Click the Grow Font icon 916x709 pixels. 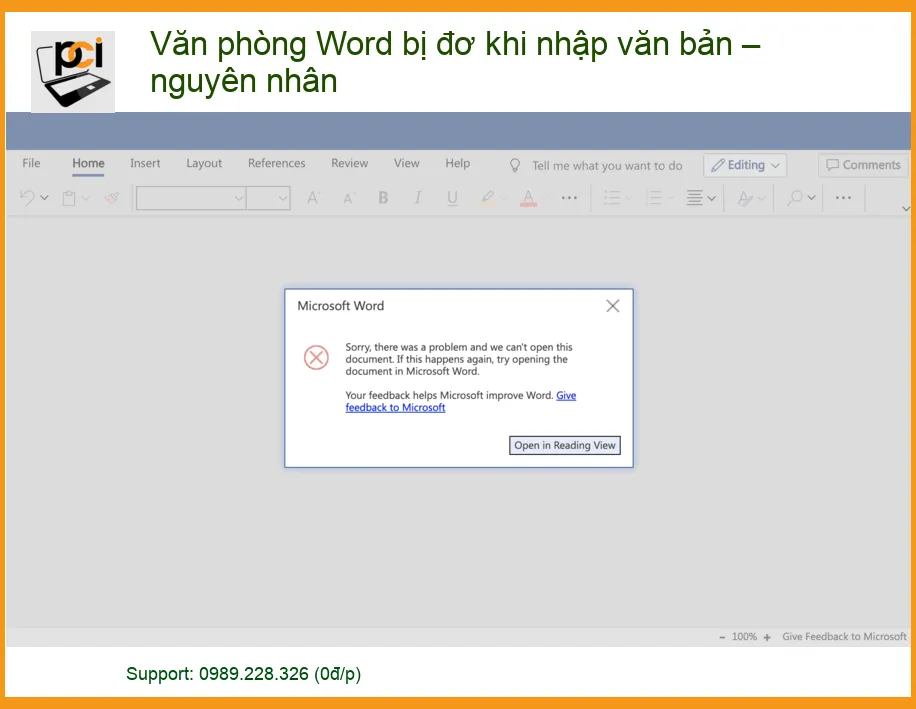313,198
